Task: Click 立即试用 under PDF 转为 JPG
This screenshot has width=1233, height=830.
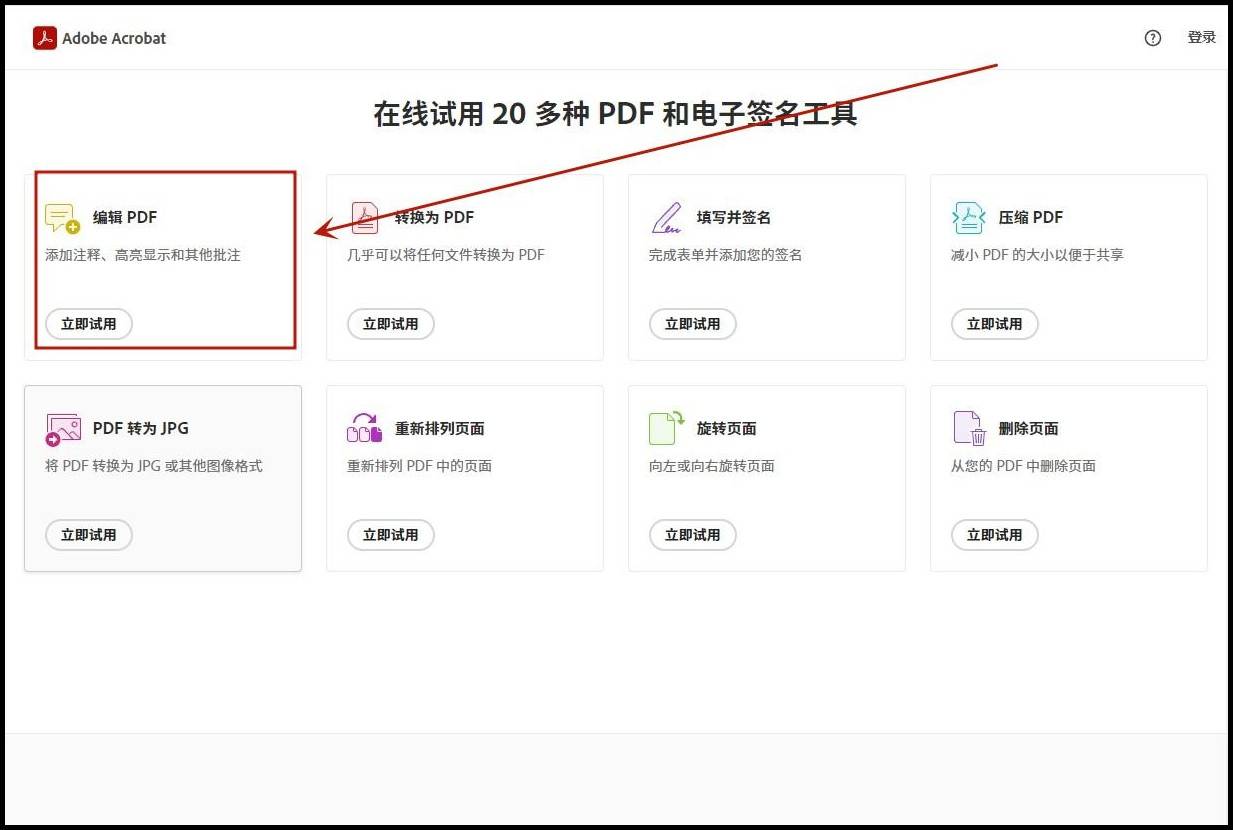Action: [89, 535]
